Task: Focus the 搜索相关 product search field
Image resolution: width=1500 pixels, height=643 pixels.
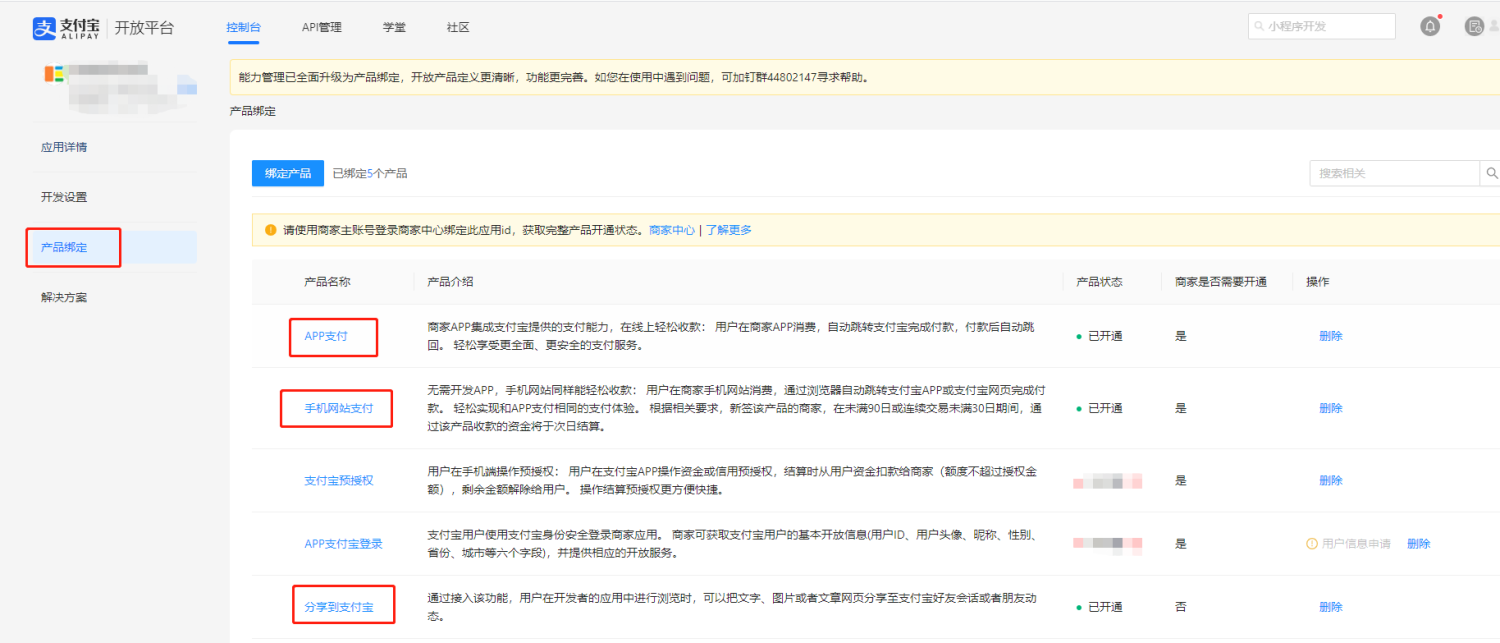Action: click(1395, 173)
